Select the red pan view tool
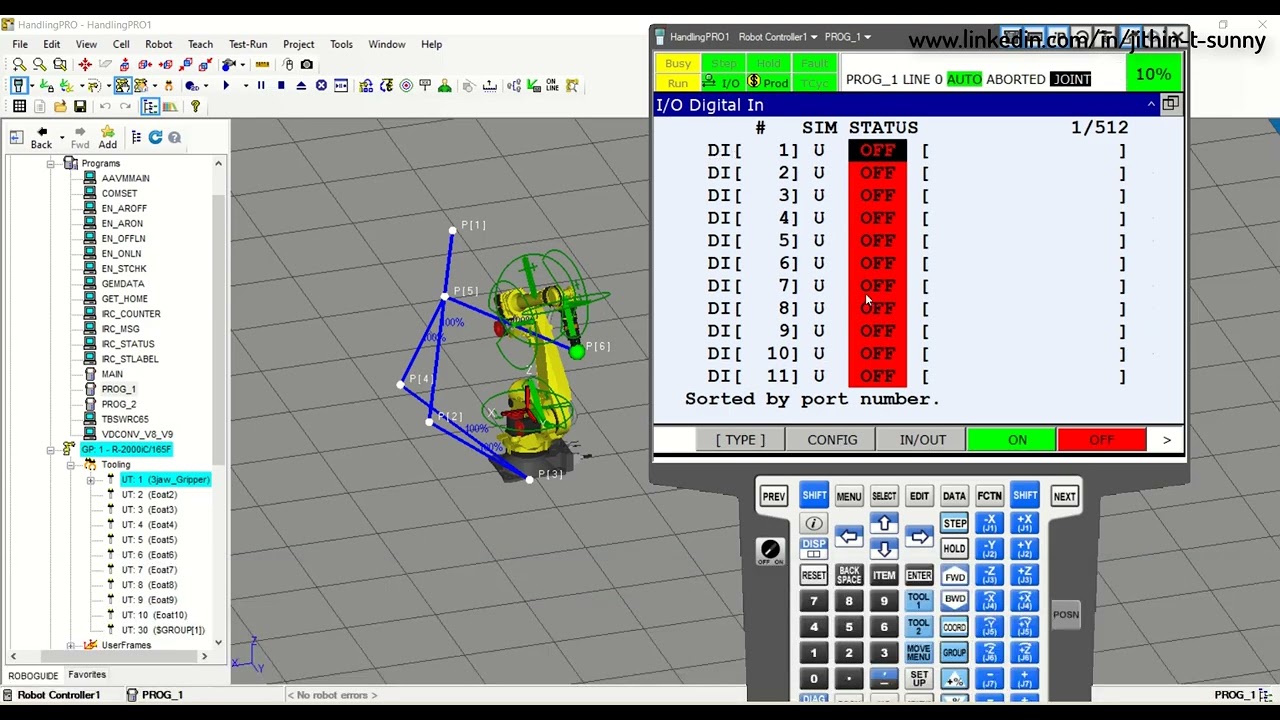Screen dimensions: 1280x720 85,64
